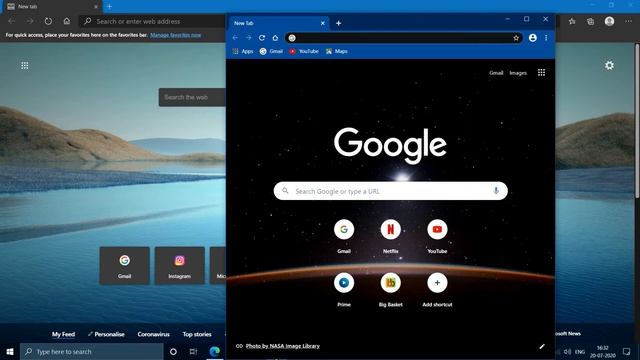Open the Prime shortcut tile
Viewport: 640px width, 360px height.
click(x=344, y=289)
